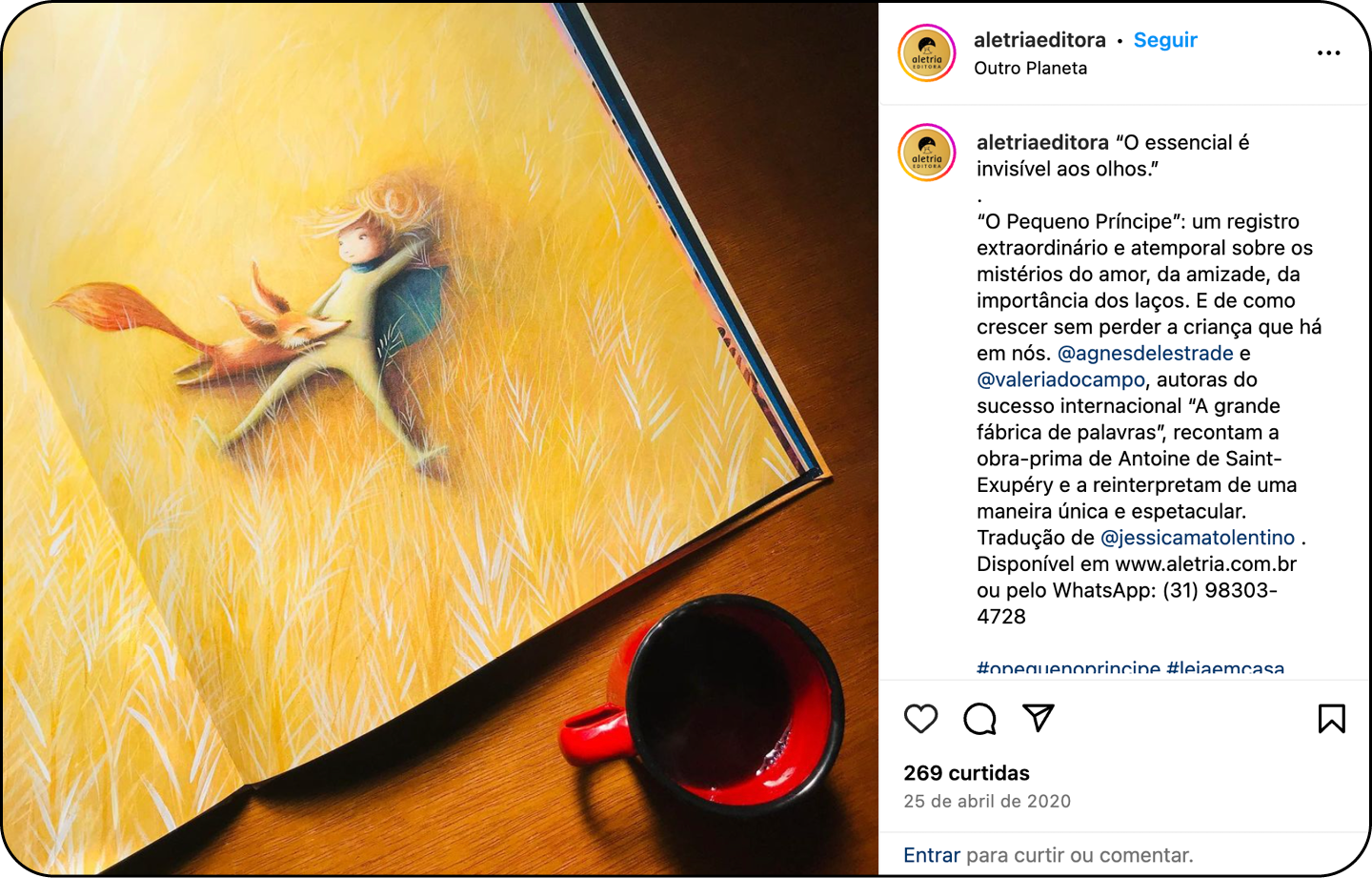1372x878 pixels.
Task: Open the #leiaemcasa hashtag
Action: point(1225,668)
